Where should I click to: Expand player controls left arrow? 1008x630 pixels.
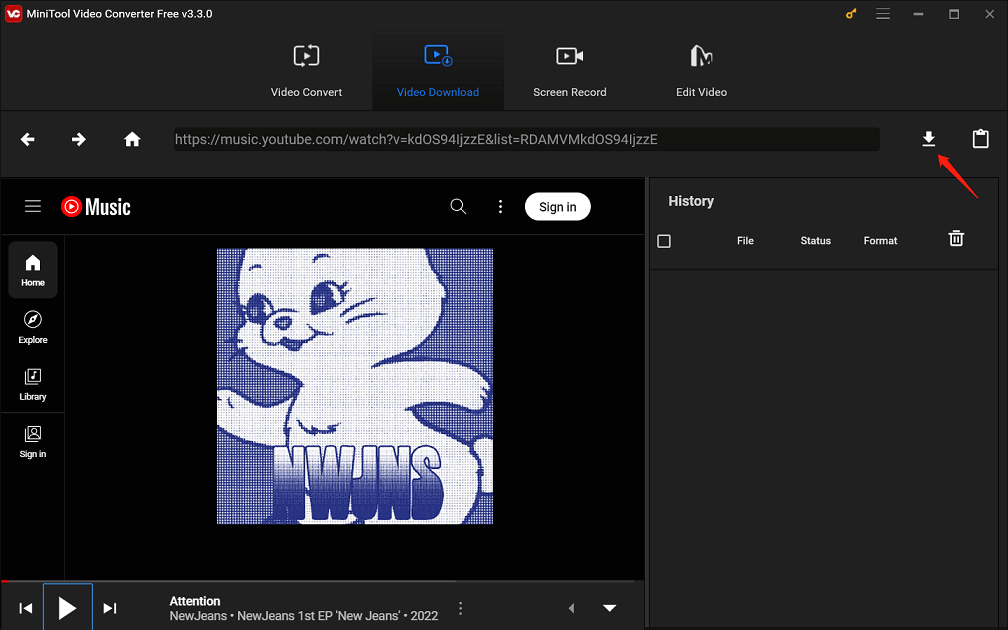pos(571,608)
